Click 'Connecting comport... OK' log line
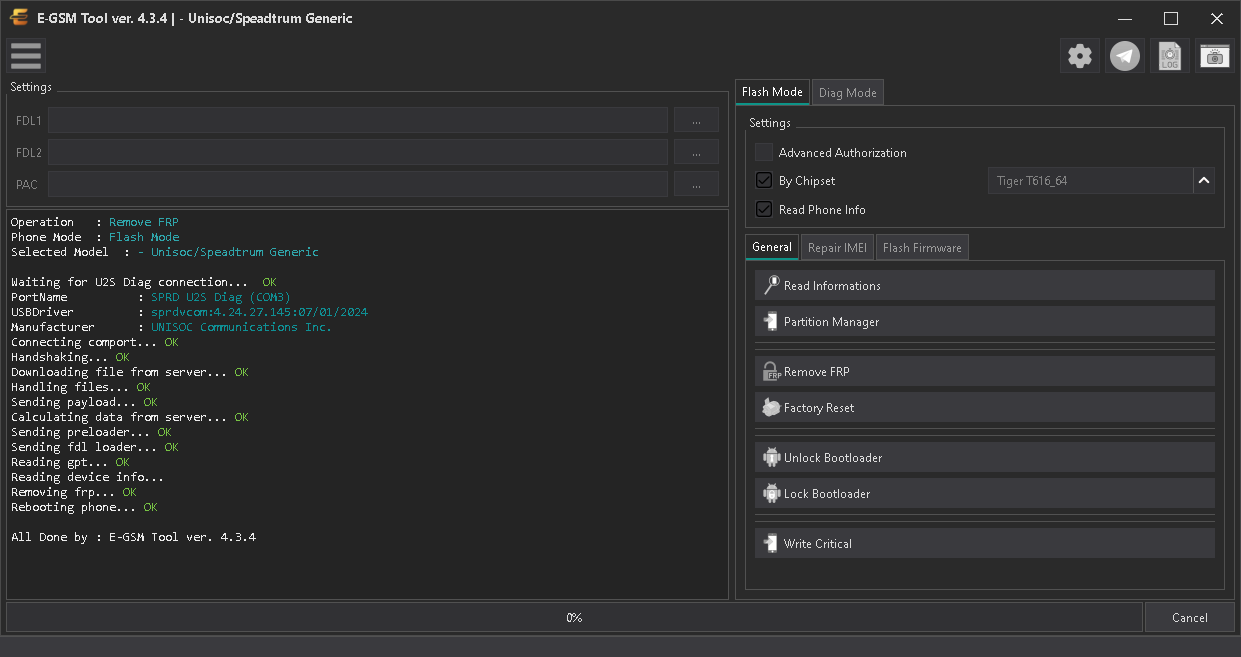Viewport: 1241px width, 657px height. click(x=95, y=342)
